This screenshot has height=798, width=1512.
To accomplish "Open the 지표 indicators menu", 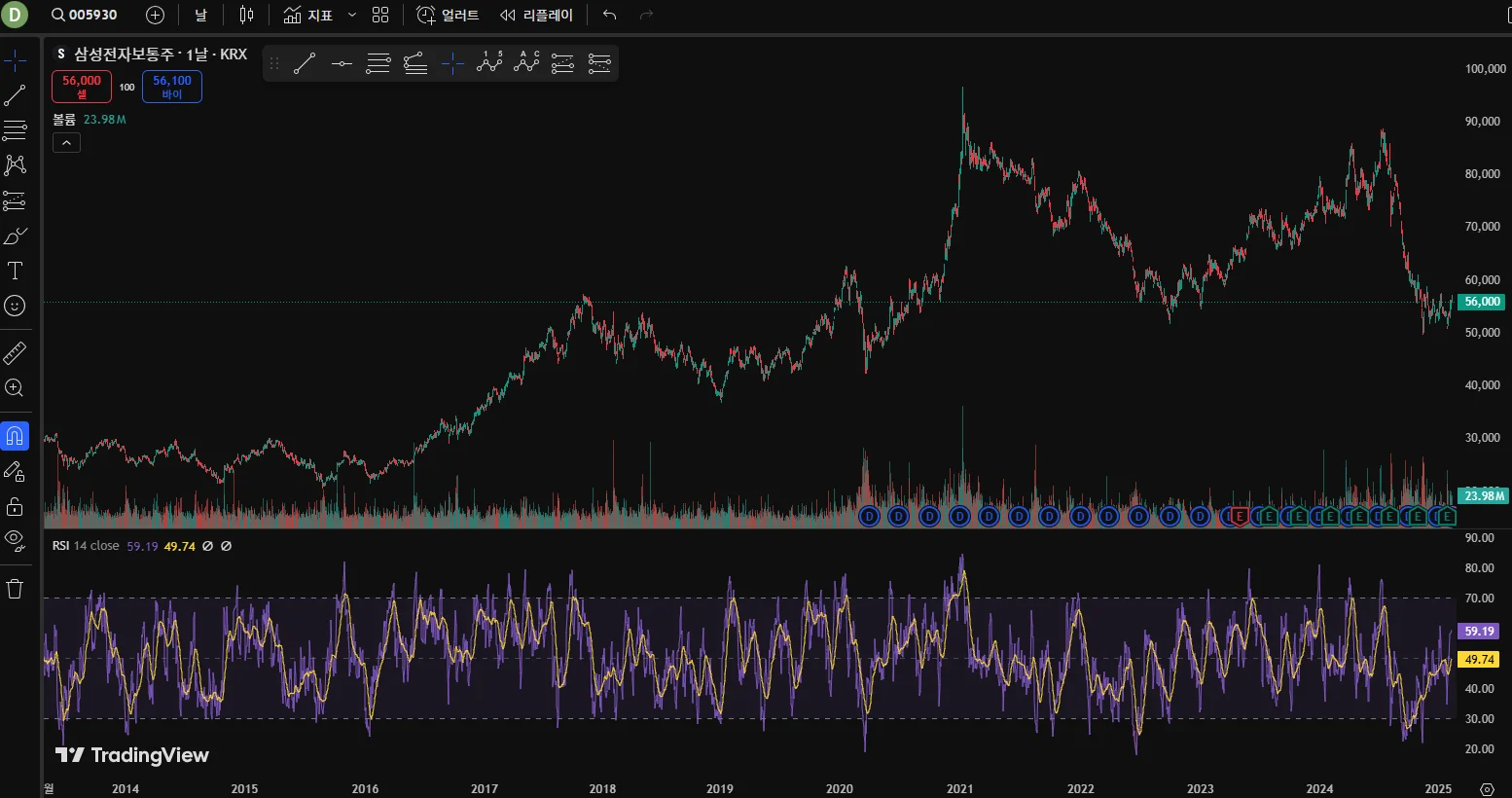I will (x=308, y=15).
